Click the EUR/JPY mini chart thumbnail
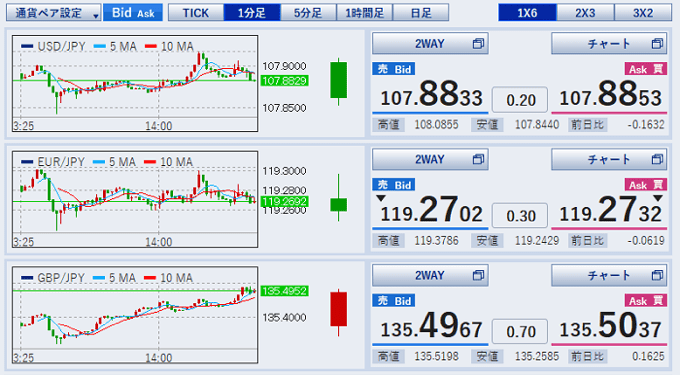 pos(135,199)
